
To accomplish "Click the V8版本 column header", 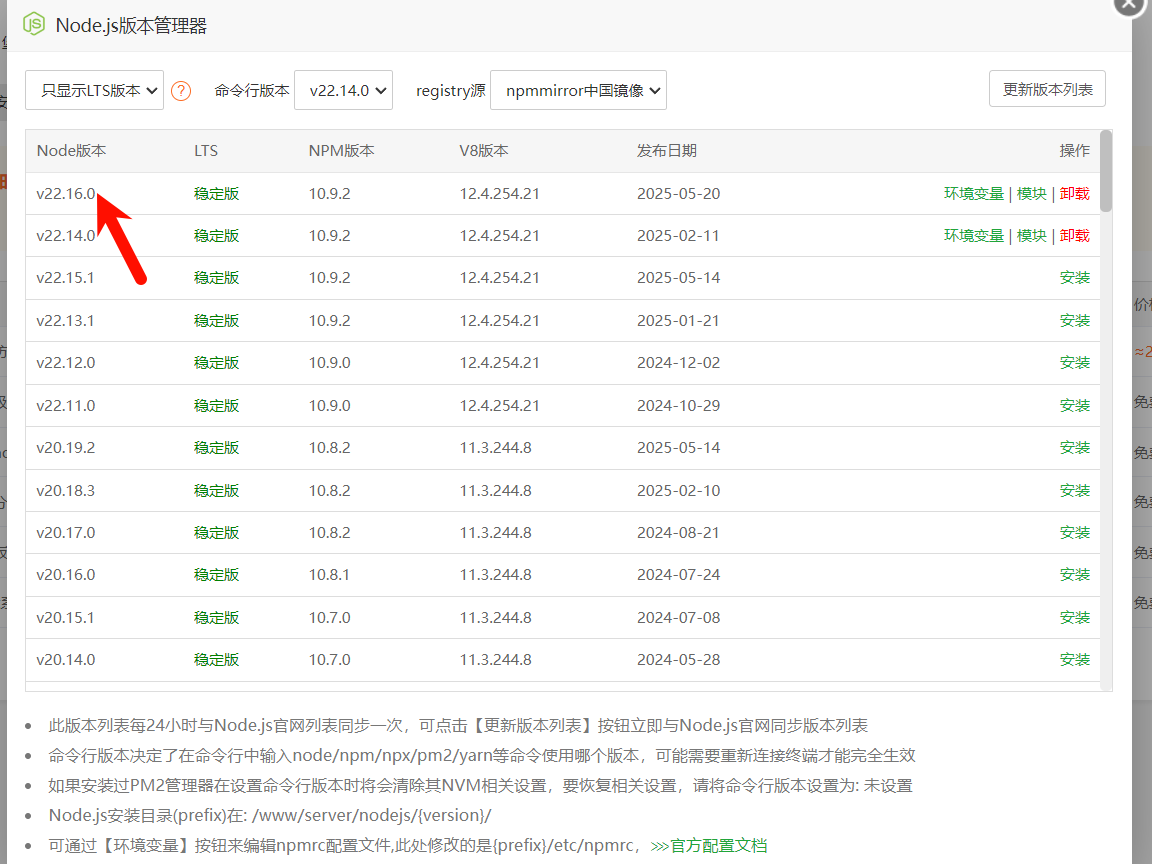I will 483,151.
